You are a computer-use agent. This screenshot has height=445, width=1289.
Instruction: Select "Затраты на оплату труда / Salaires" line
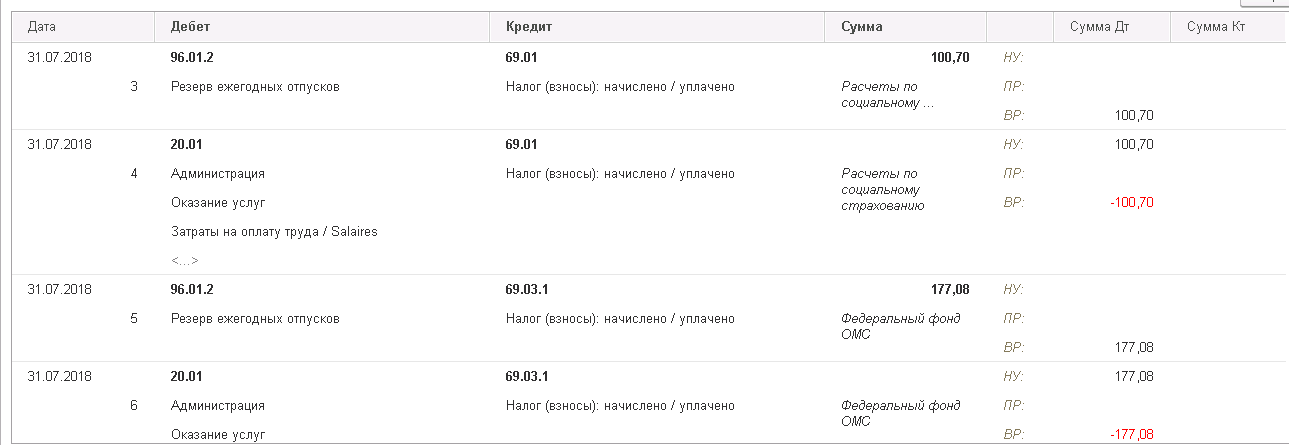[274, 232]
